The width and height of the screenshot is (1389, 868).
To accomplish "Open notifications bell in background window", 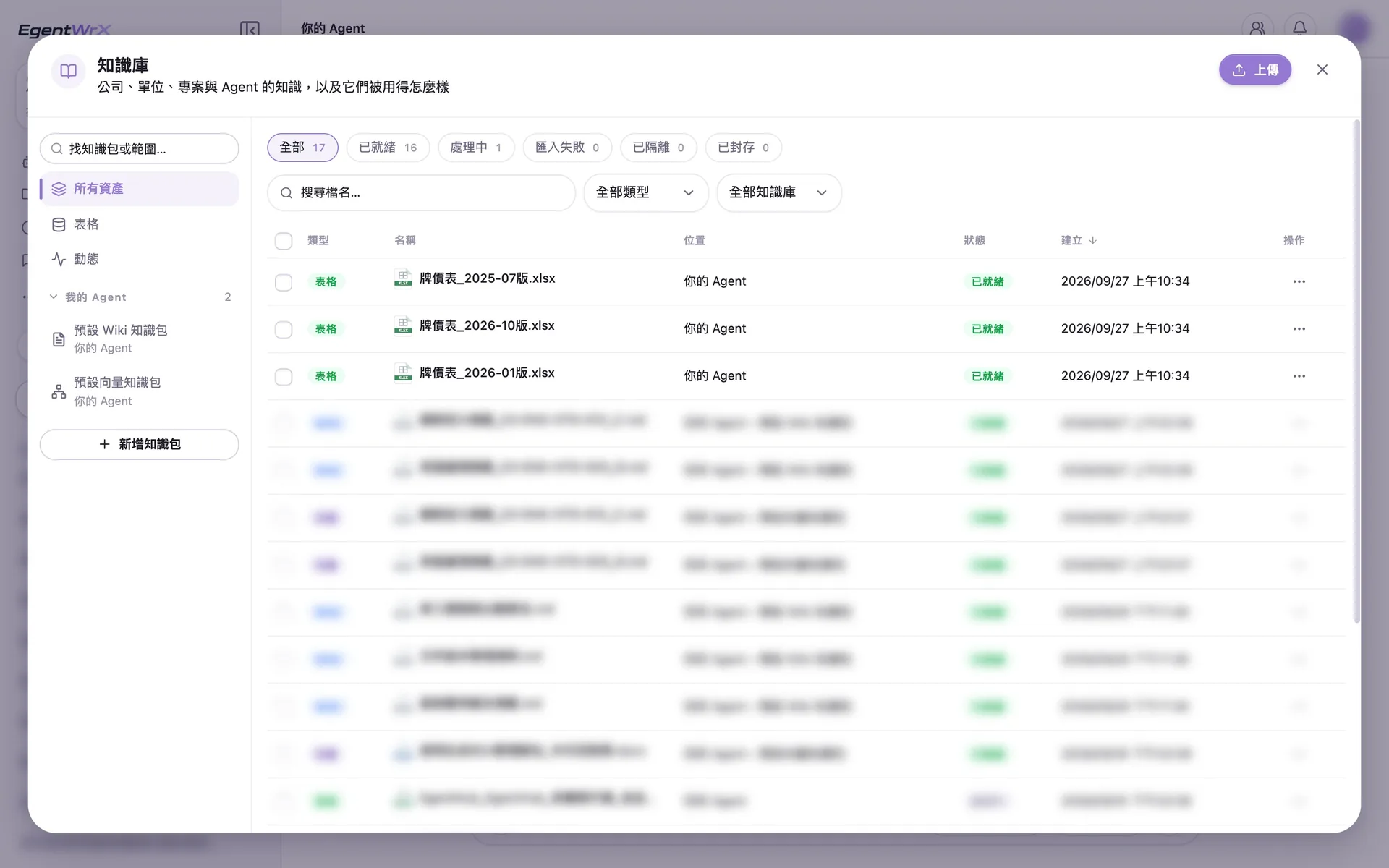I will (x=1299, y=28).
